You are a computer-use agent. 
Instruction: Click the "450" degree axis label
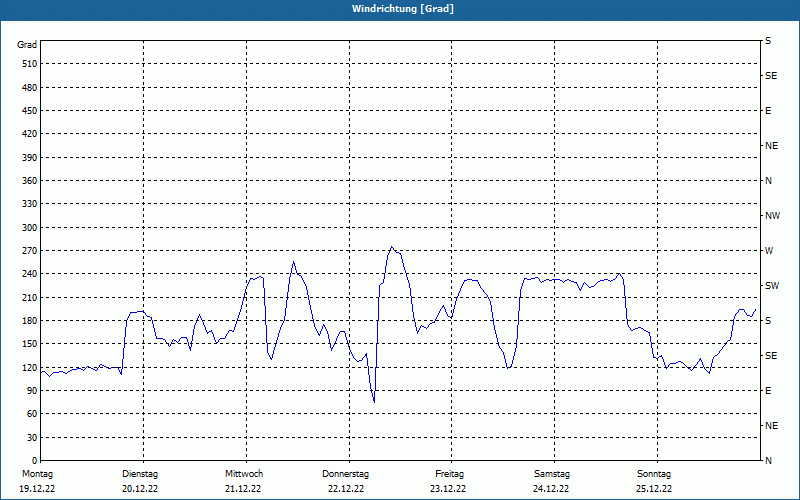tap(30, 111)
